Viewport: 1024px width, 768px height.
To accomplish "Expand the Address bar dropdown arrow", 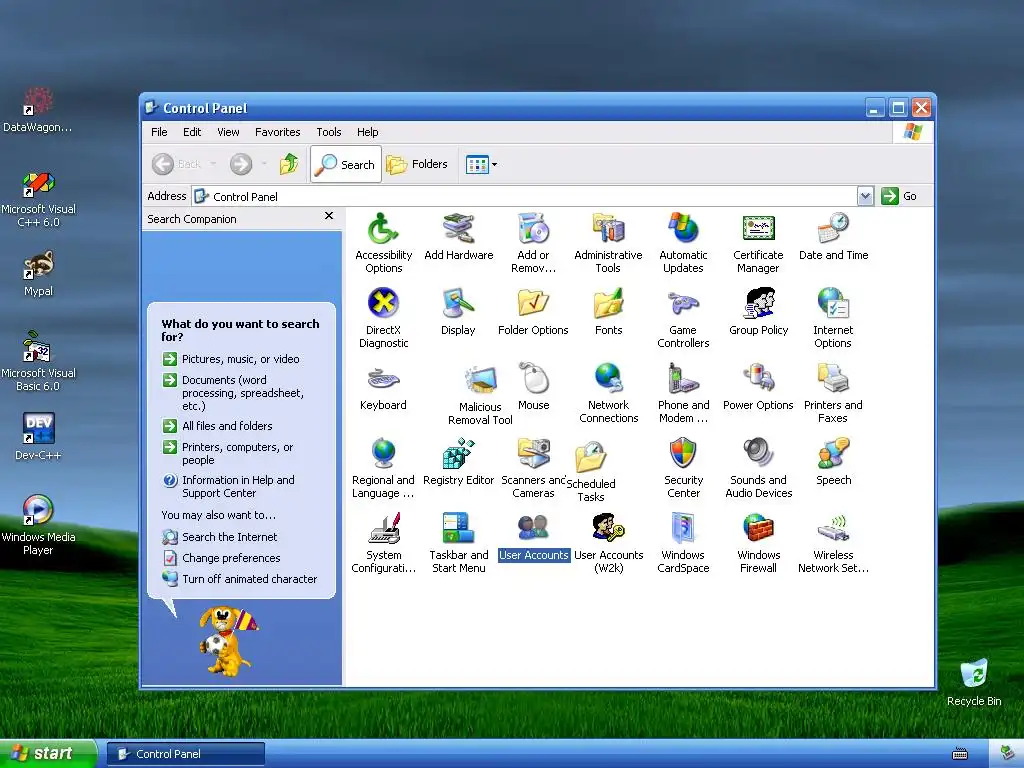I will (x=865, y=196).
